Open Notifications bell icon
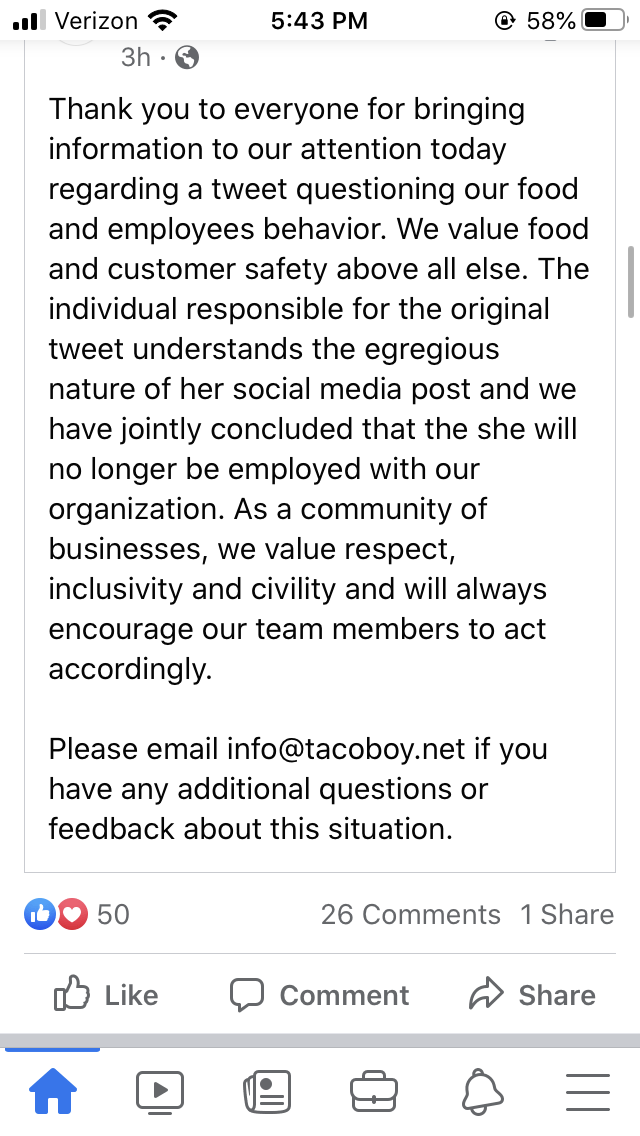Viewport: 640px width, 1136px height. pyautogui.click(x=481, y=1091)
